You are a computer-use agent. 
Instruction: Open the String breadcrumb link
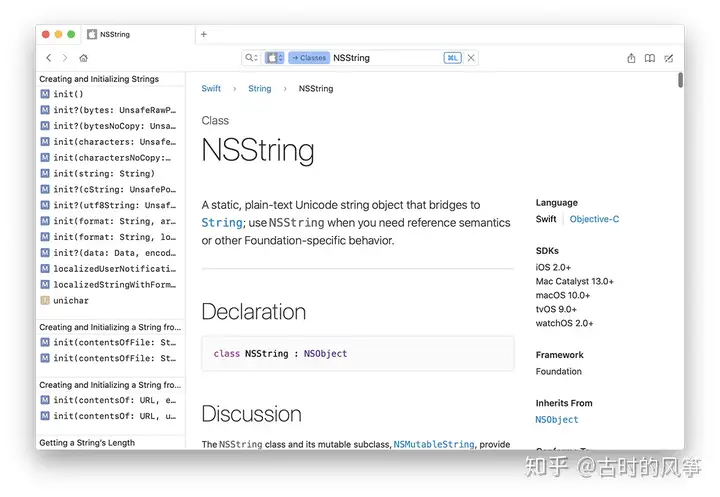point(259,89)
